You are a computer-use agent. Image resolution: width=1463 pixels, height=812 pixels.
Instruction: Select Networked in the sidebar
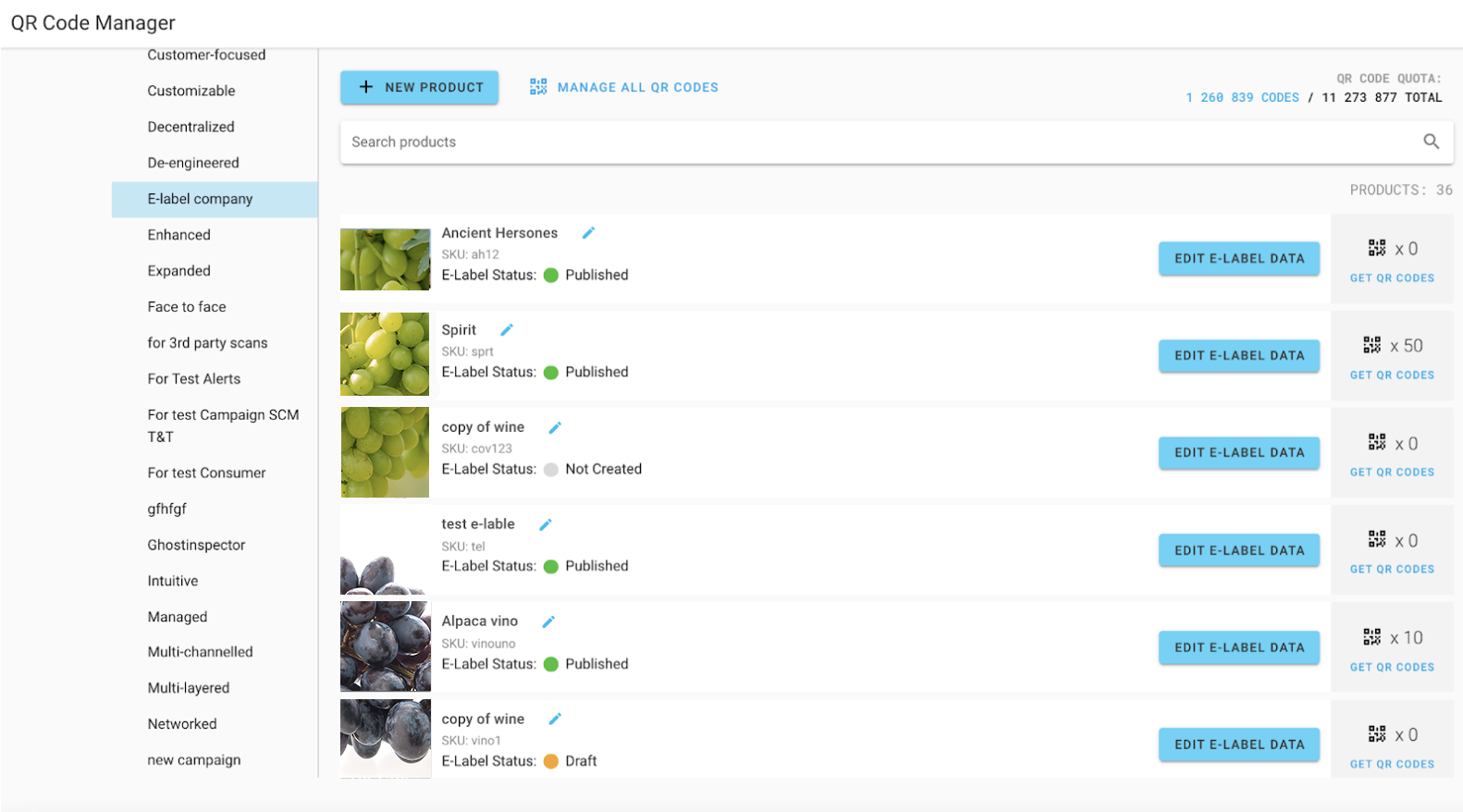point(182,724)
